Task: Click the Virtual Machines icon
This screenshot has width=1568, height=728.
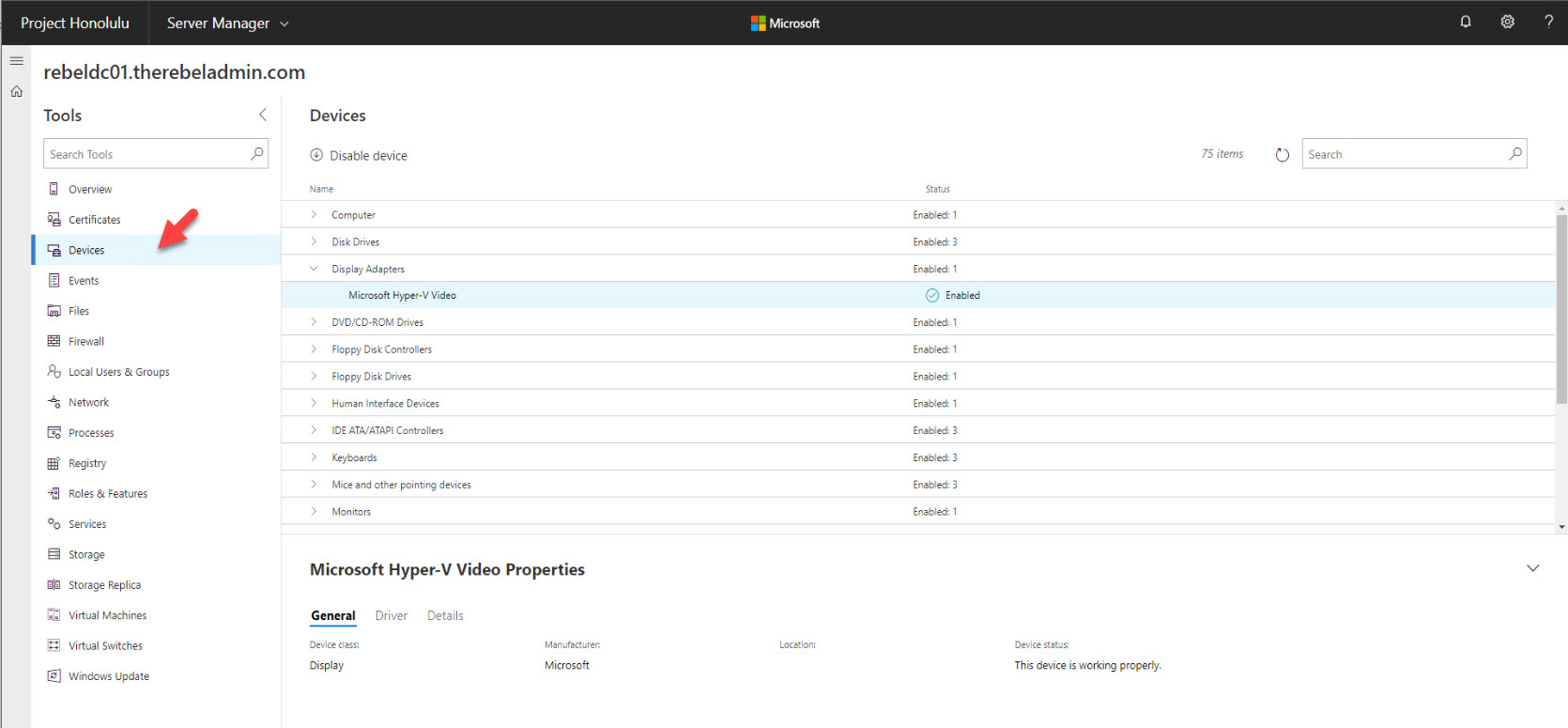Action: point(54,615)
